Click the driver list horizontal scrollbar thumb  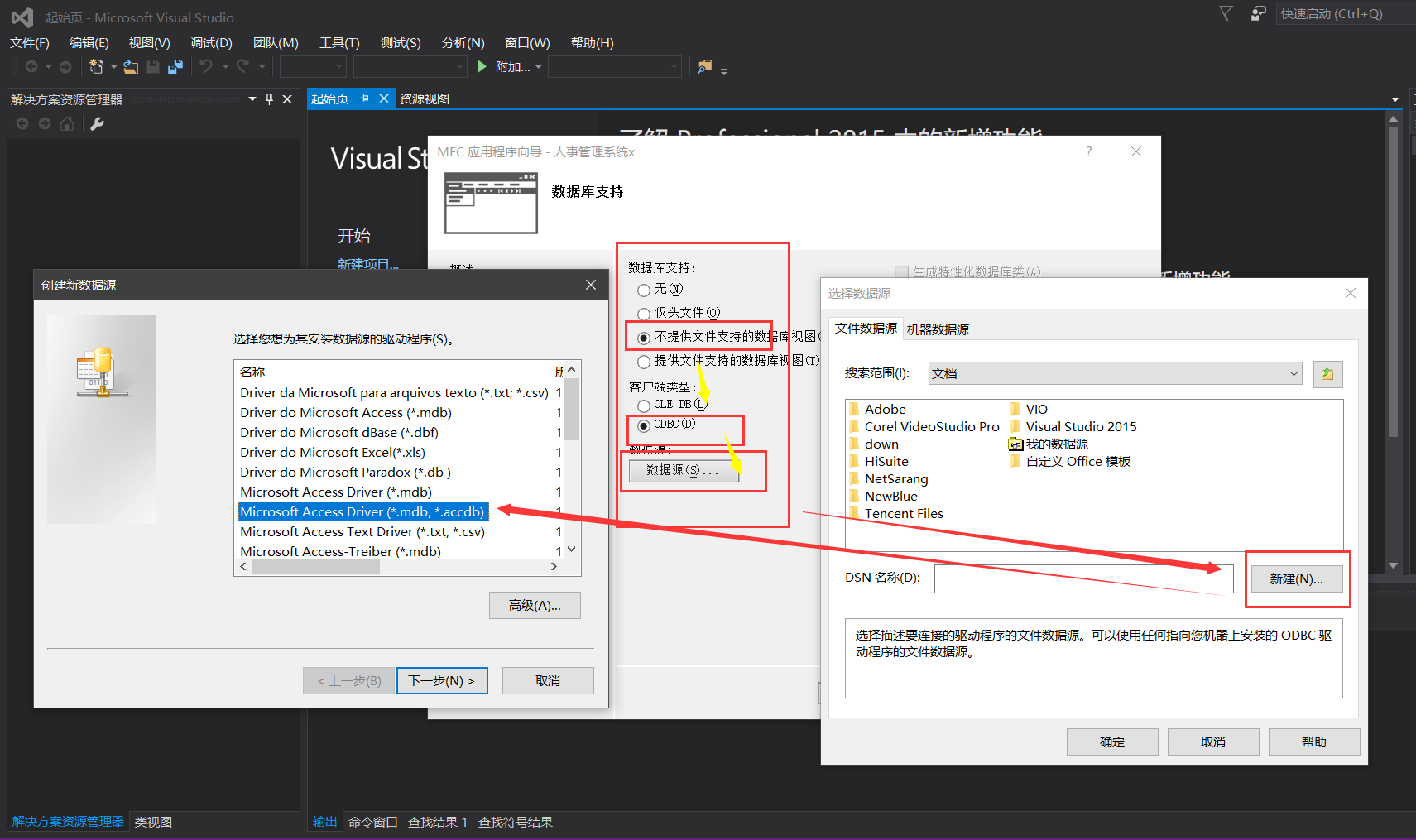pos(315,567)
